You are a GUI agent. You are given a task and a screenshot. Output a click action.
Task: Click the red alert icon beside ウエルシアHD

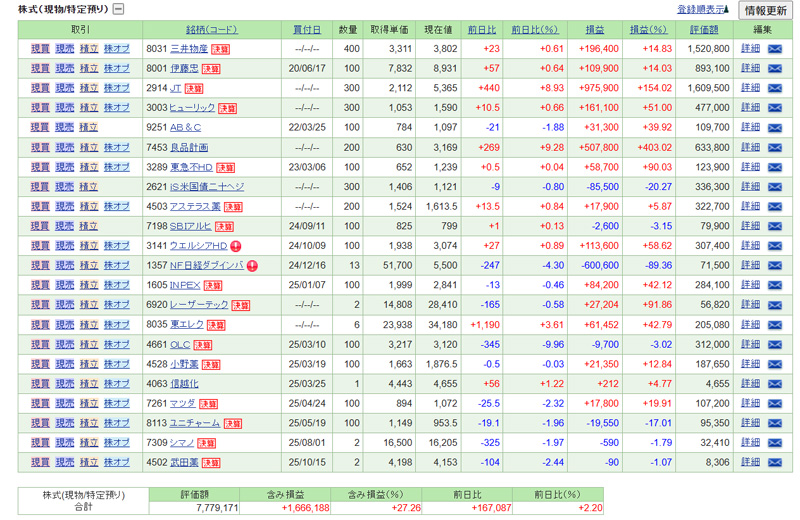pyautogui.click(x=235, y=246)
